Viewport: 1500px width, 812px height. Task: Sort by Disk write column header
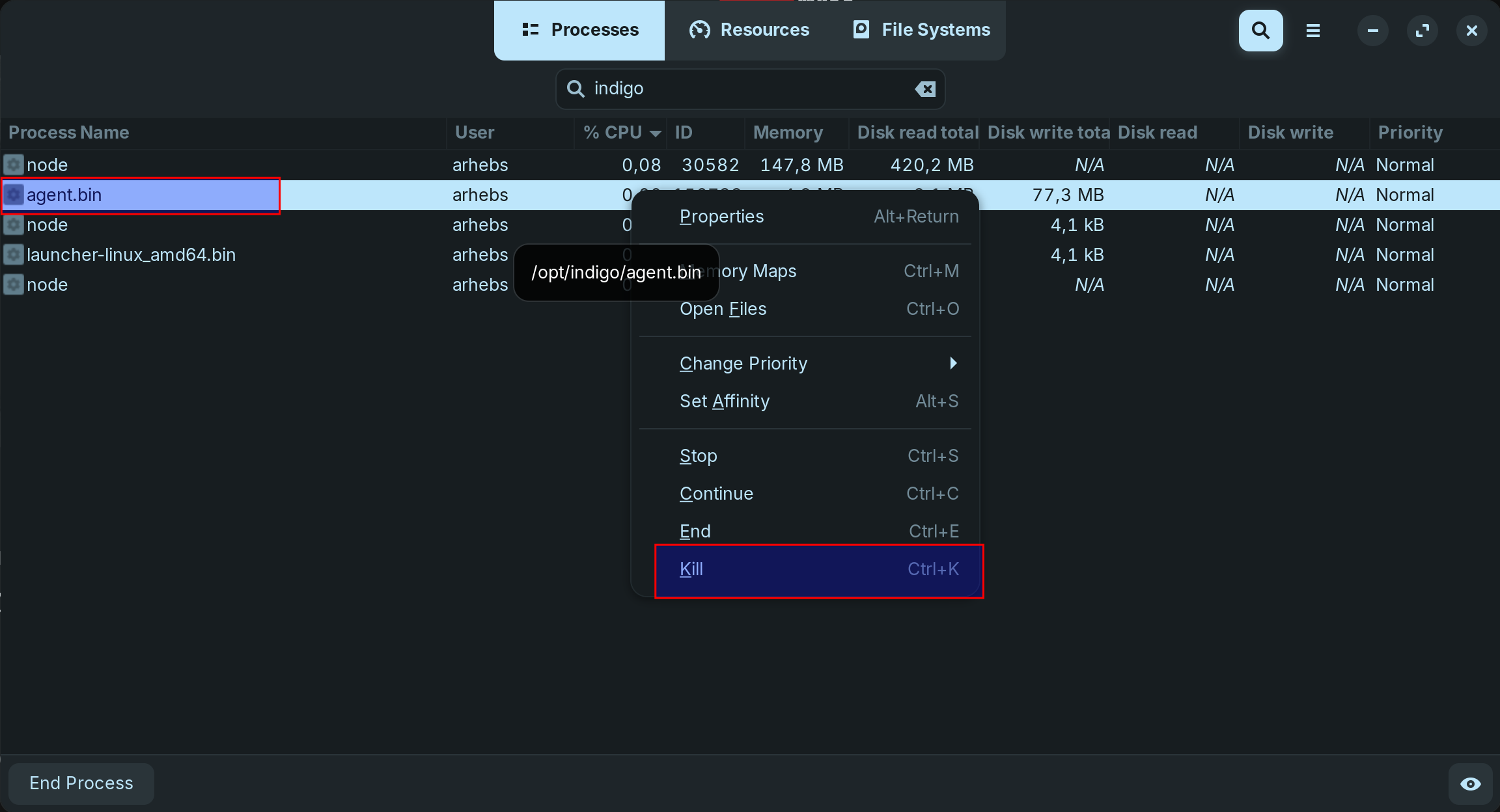point(1305,133)
